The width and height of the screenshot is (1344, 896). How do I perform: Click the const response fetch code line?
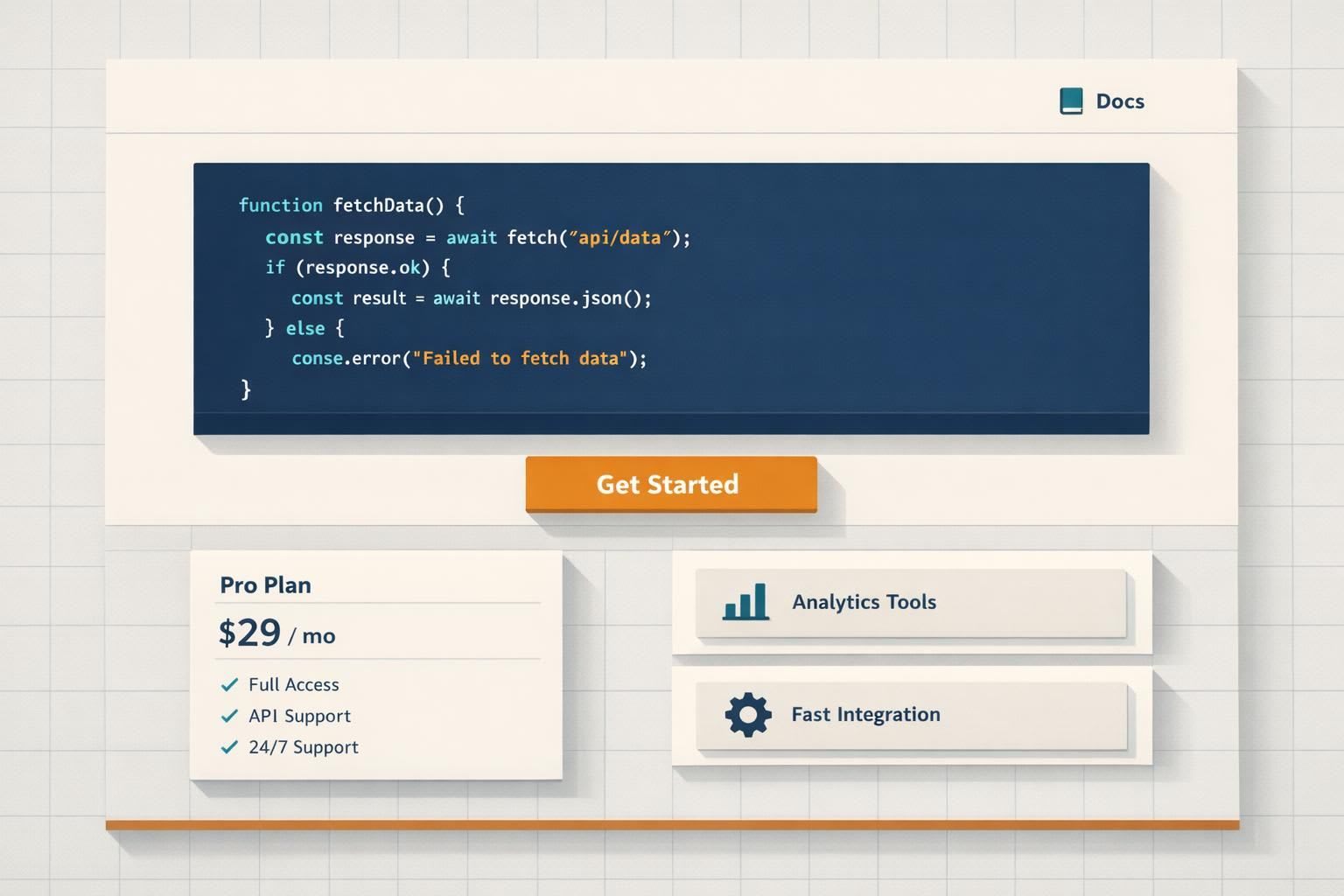pyautogui.click(x=478, y=238)
